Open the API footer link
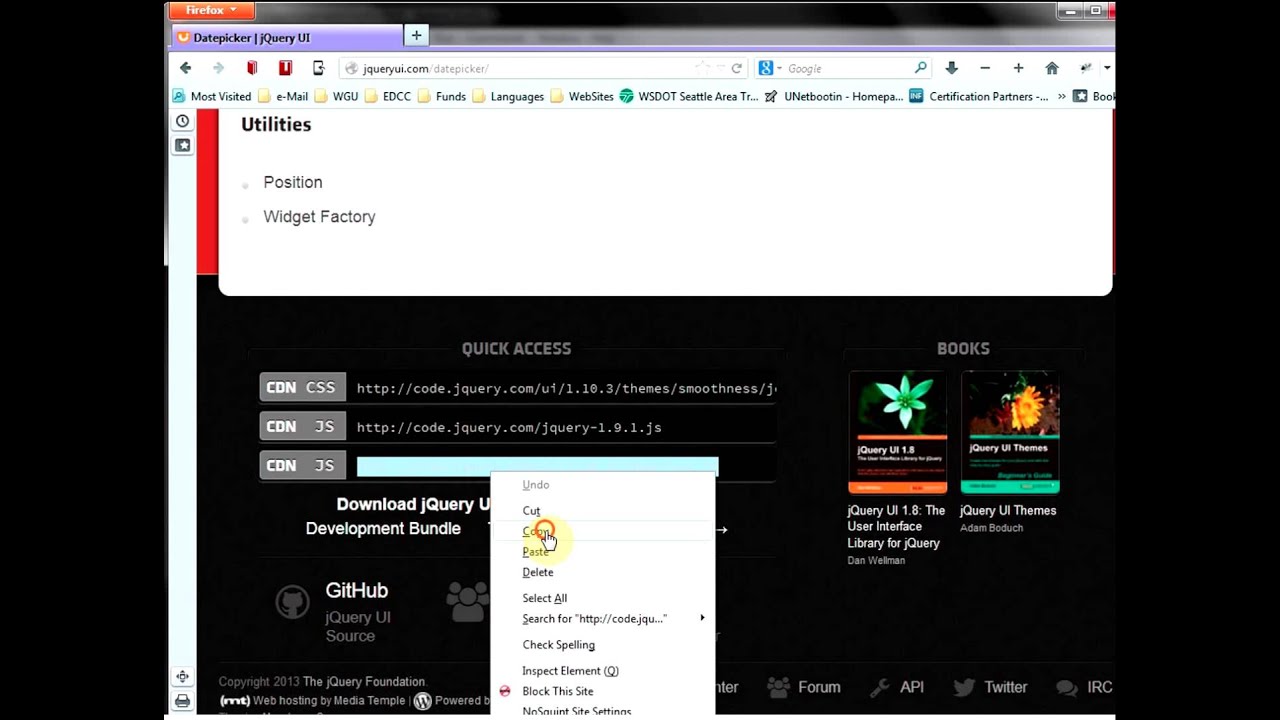 (x=897, y=687)
